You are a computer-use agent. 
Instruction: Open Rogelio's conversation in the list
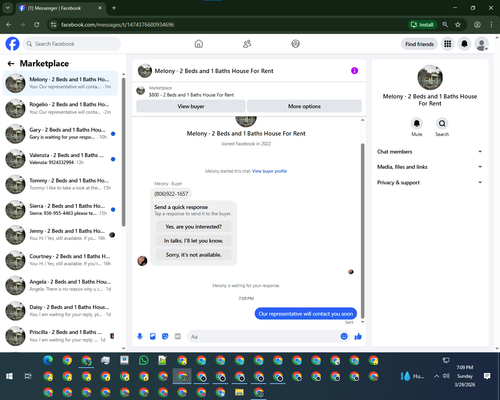pyautogui.click(x=60, y=108)
